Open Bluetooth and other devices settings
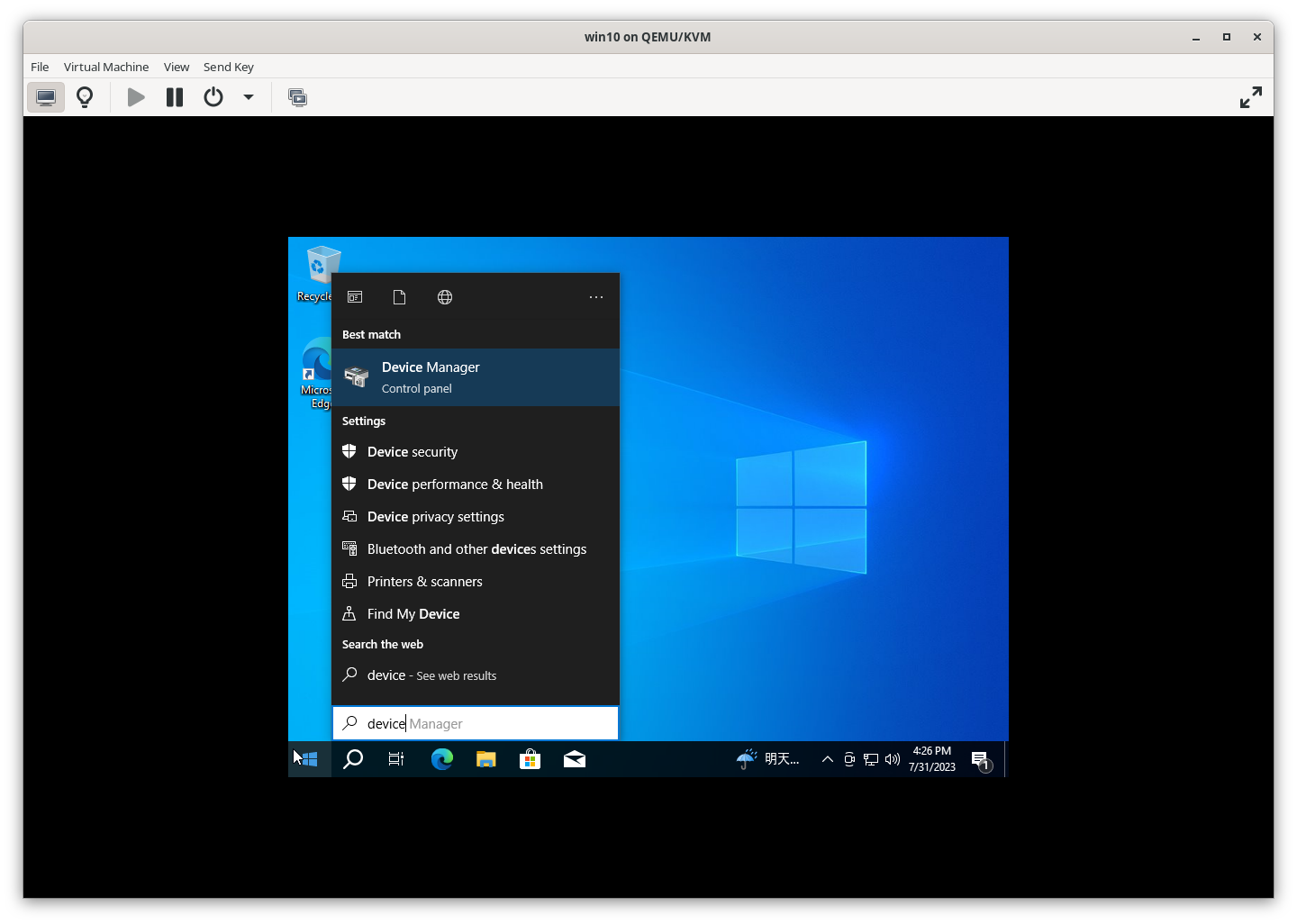Viewport: 1297px width, 924px height. pos(476,549)
